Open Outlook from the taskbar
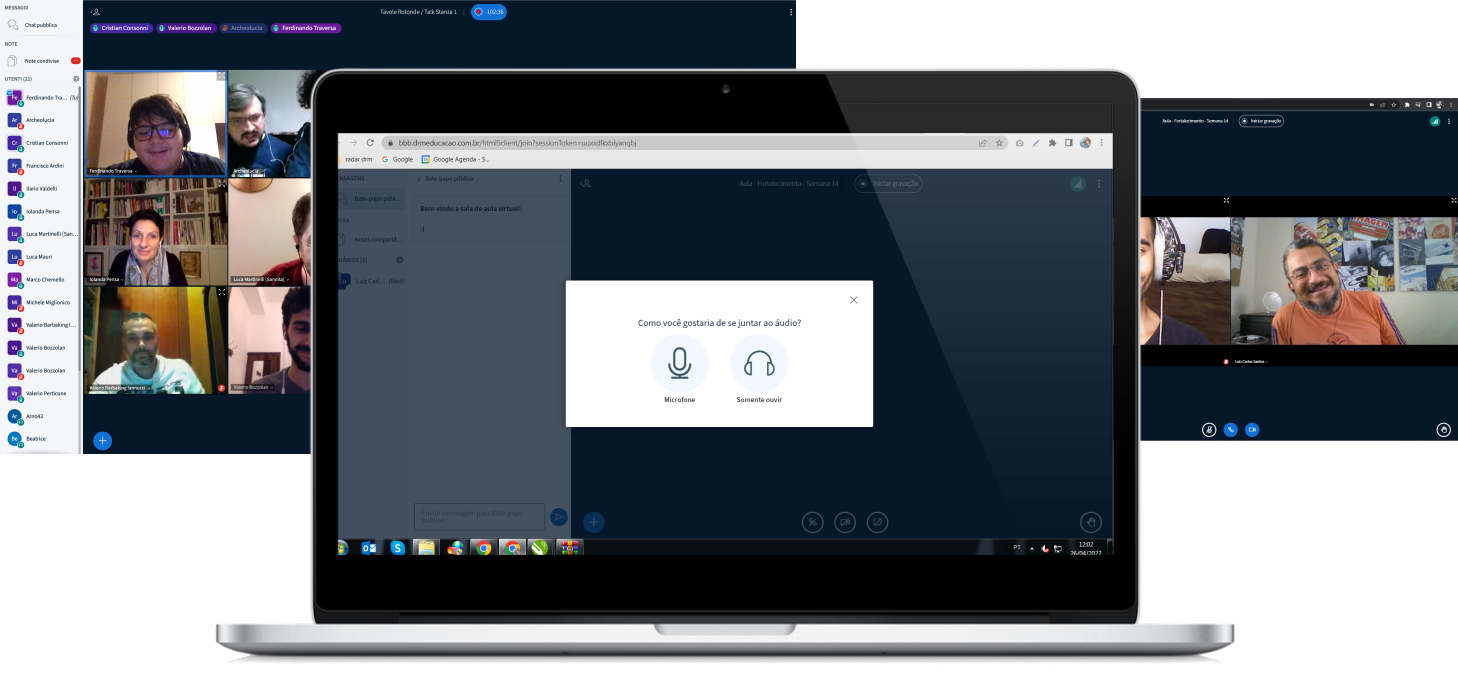This screenshot has height=687, width=1458. pyautogui.click(x=369, y=548)
